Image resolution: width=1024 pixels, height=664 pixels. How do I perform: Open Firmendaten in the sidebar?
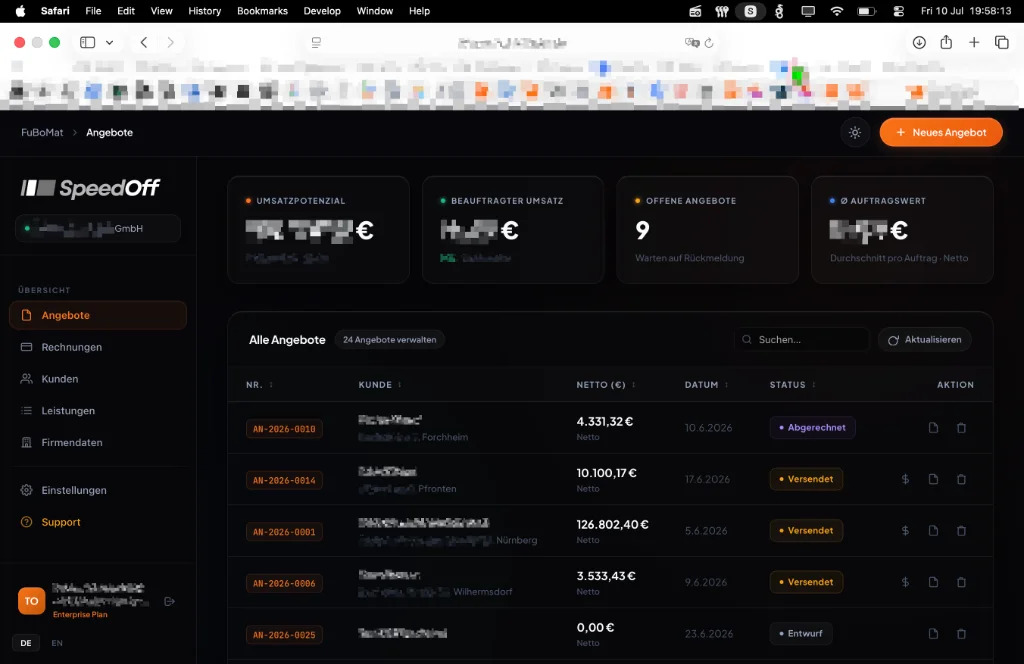[x=98, y=443]
